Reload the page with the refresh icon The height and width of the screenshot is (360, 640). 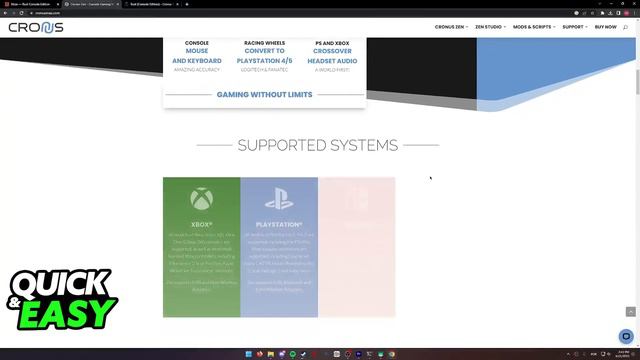coord(21,13)
